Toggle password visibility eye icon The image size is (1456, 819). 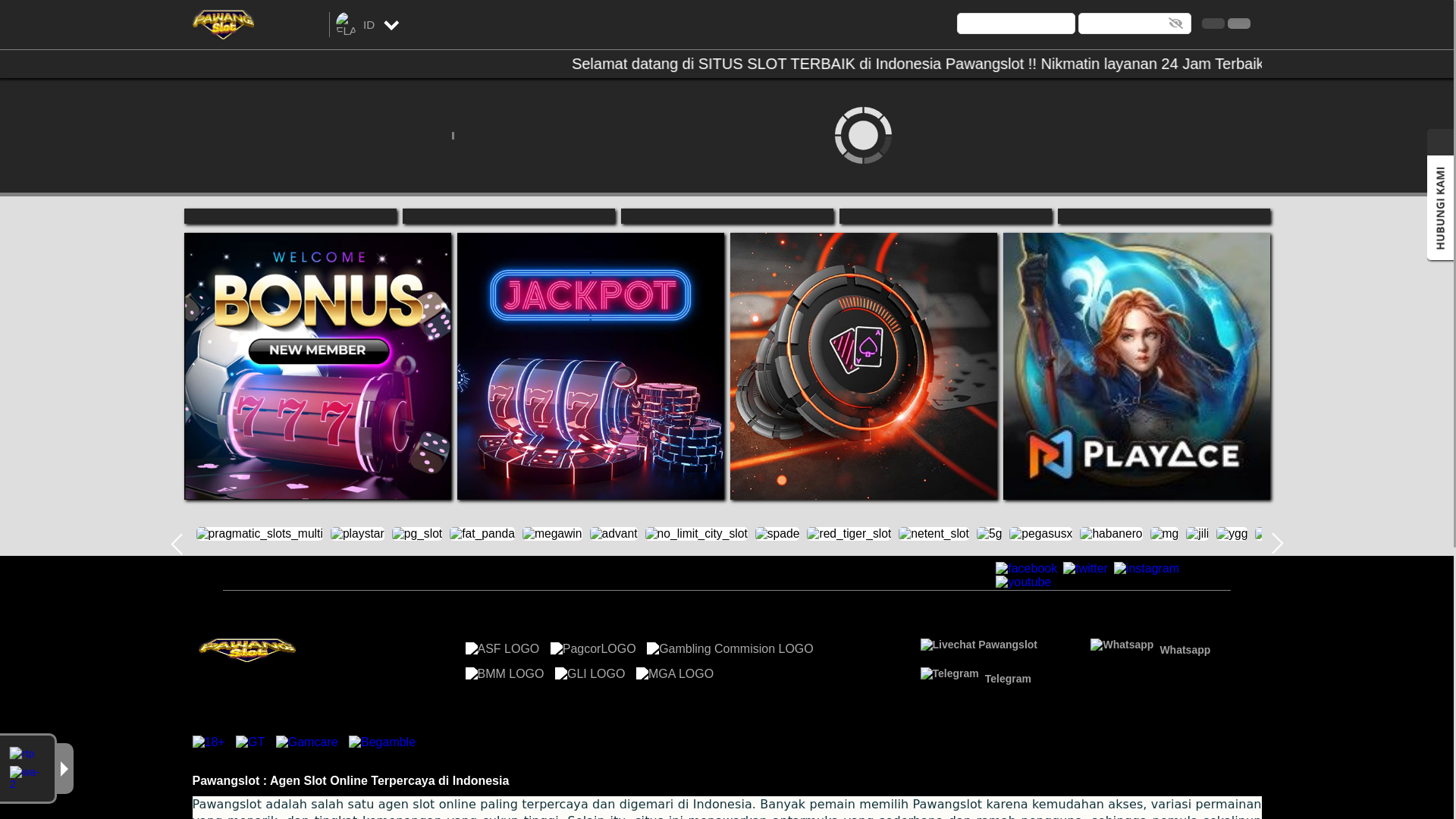click(1175, 24)
